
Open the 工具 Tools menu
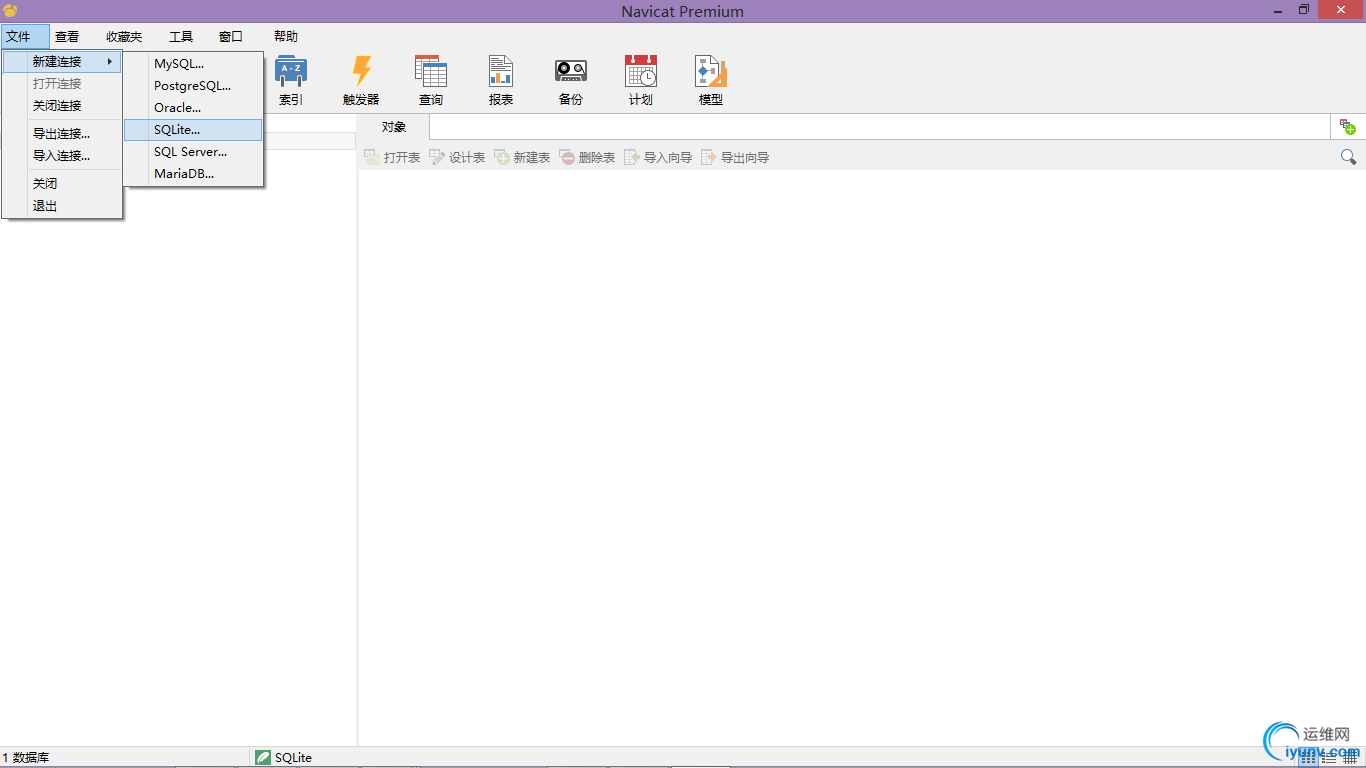coord(181,36)
